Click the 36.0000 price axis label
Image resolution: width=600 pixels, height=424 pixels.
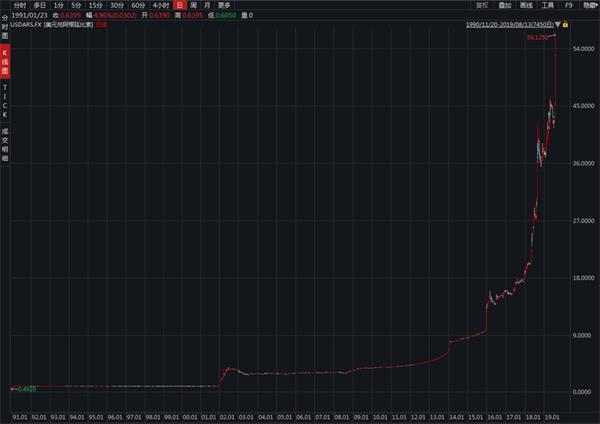point(583,163)
